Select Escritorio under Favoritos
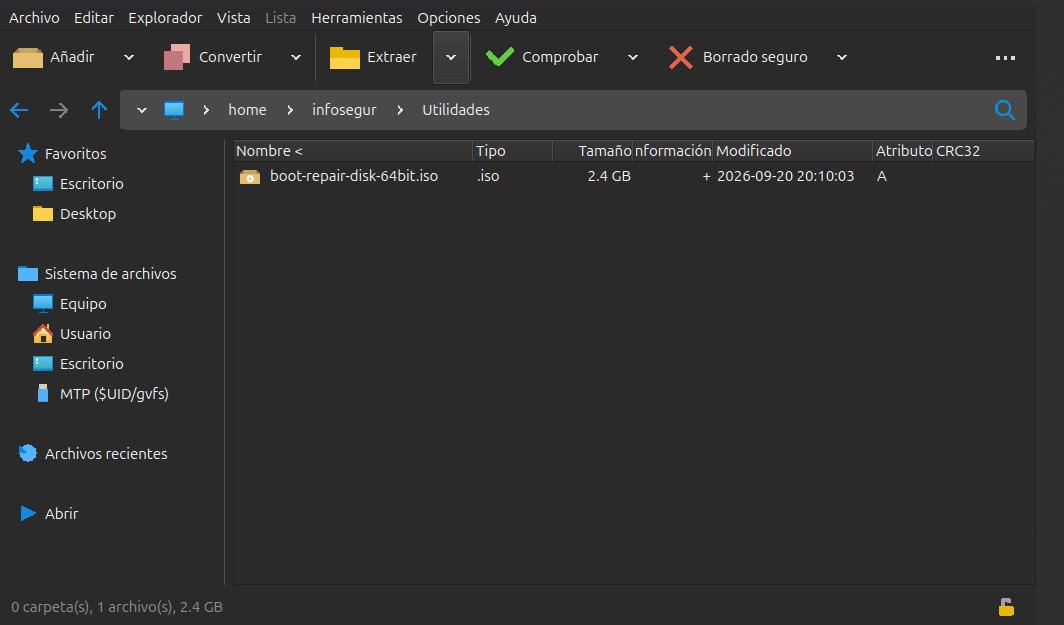 (x=92, y=184)
